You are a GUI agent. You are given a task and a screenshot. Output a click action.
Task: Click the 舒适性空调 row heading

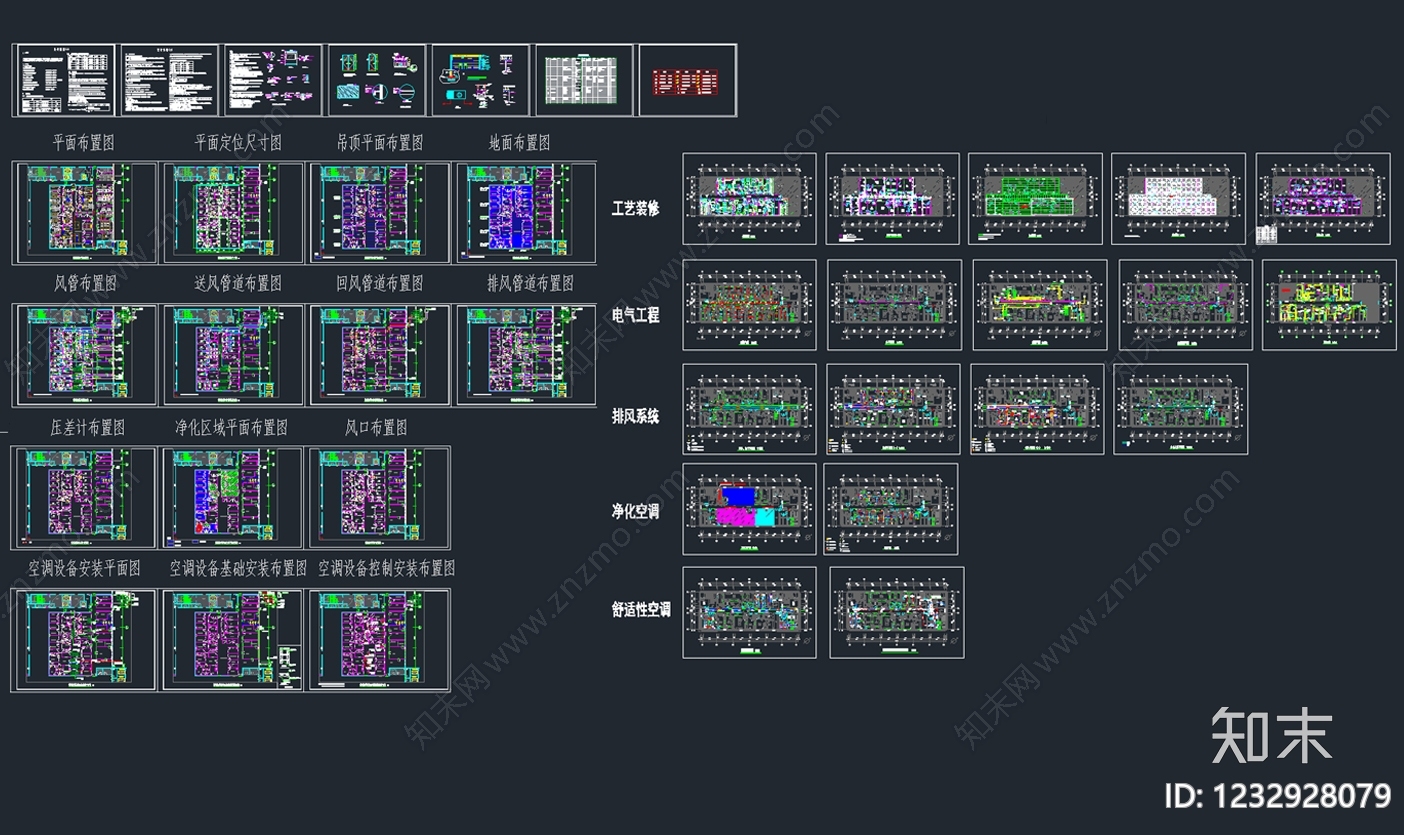coord(641,609)
